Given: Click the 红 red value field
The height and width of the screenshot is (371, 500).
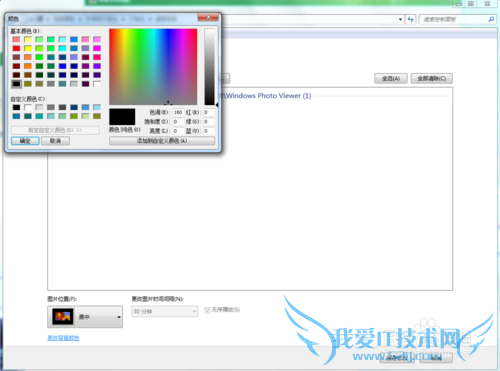Looking at the screenshot, I should coord(209,112).
